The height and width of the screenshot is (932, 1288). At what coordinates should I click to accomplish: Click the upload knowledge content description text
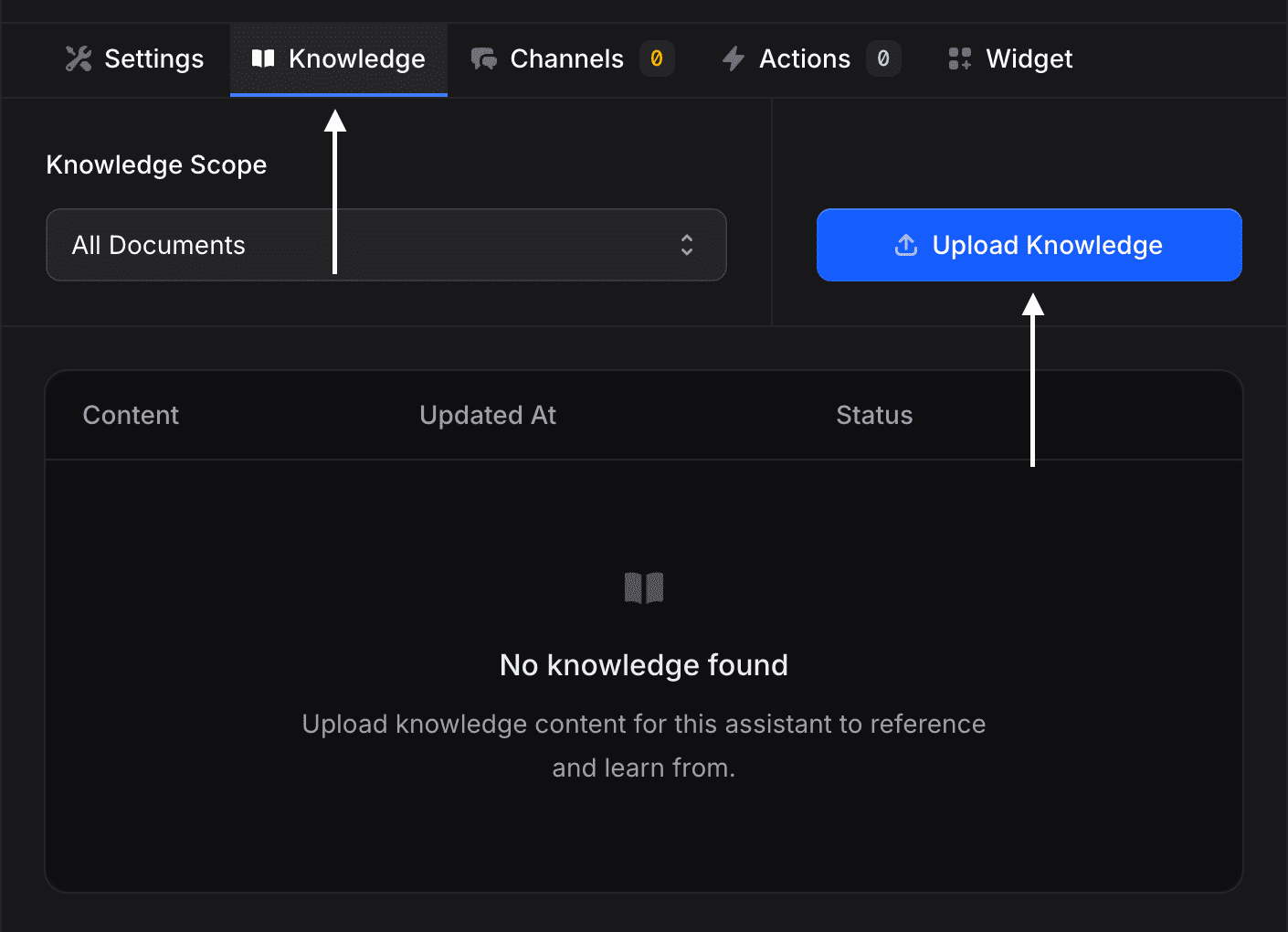(644, 746)
